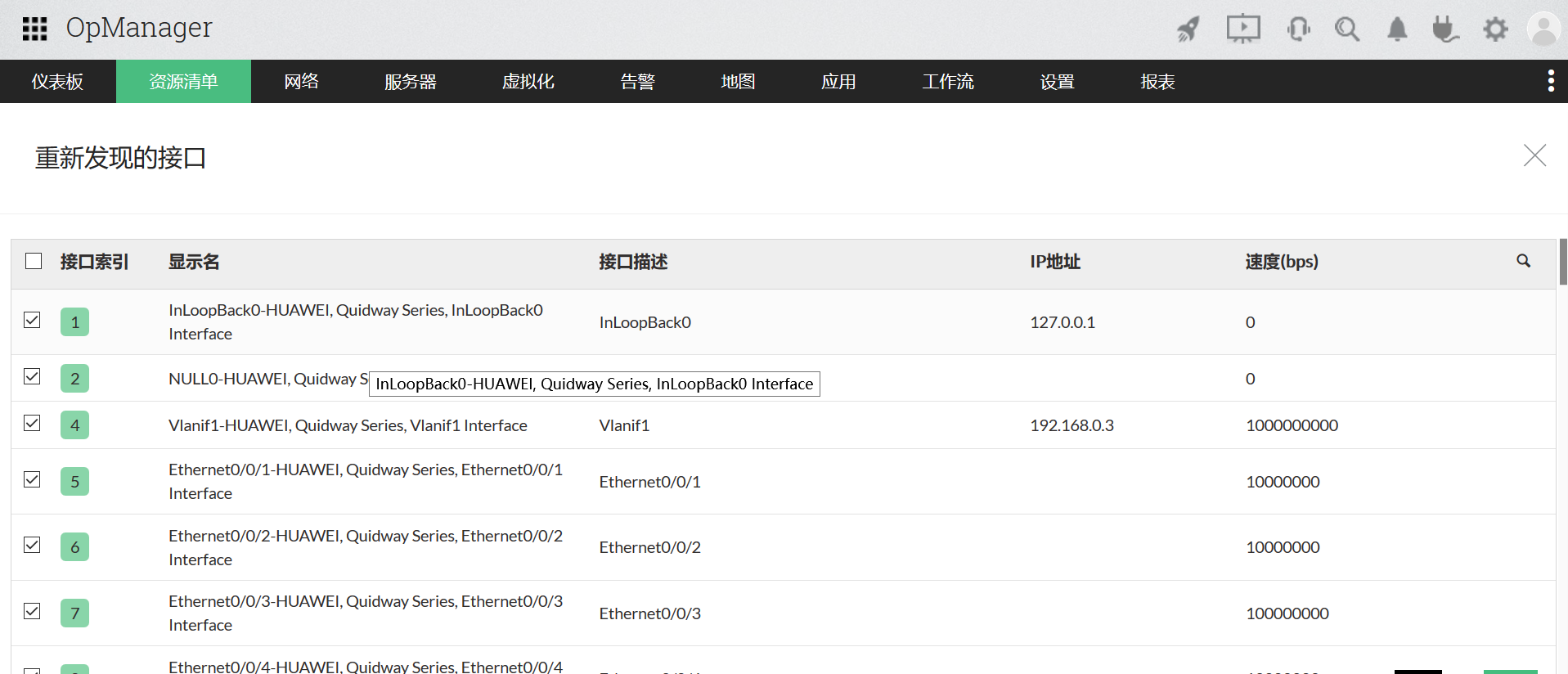Click interface index badge 4
Image resolution: width=1568 pixels, height=674 pixels.
(x=74, y=425)
